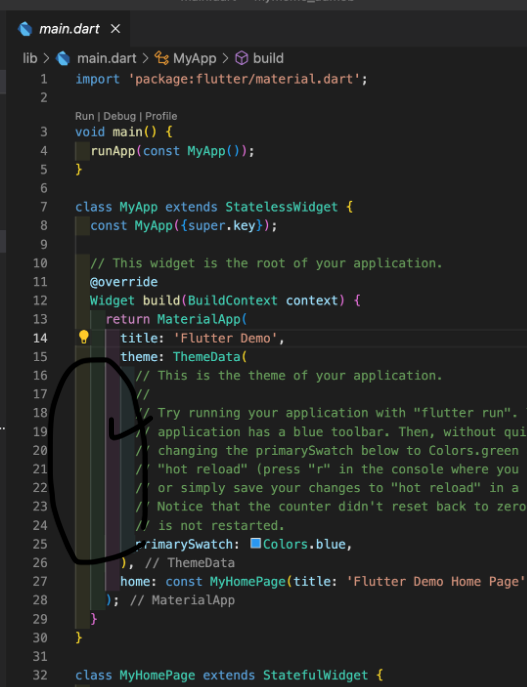Image resolution: width=527 pixels, height=687 pixels.
Task: Click 'StatelessWidget' in the class MyApp line
Action: [282, 207]
